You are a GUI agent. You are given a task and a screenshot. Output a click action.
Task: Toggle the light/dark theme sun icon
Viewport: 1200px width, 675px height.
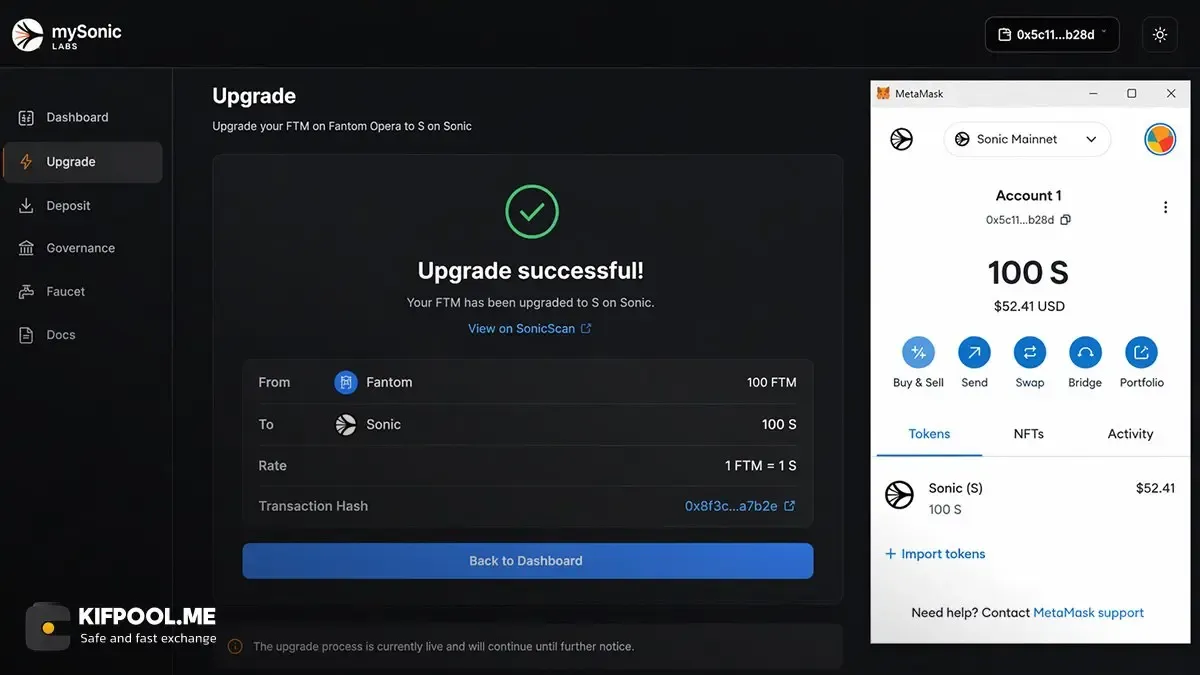[x=1159, y=35]
